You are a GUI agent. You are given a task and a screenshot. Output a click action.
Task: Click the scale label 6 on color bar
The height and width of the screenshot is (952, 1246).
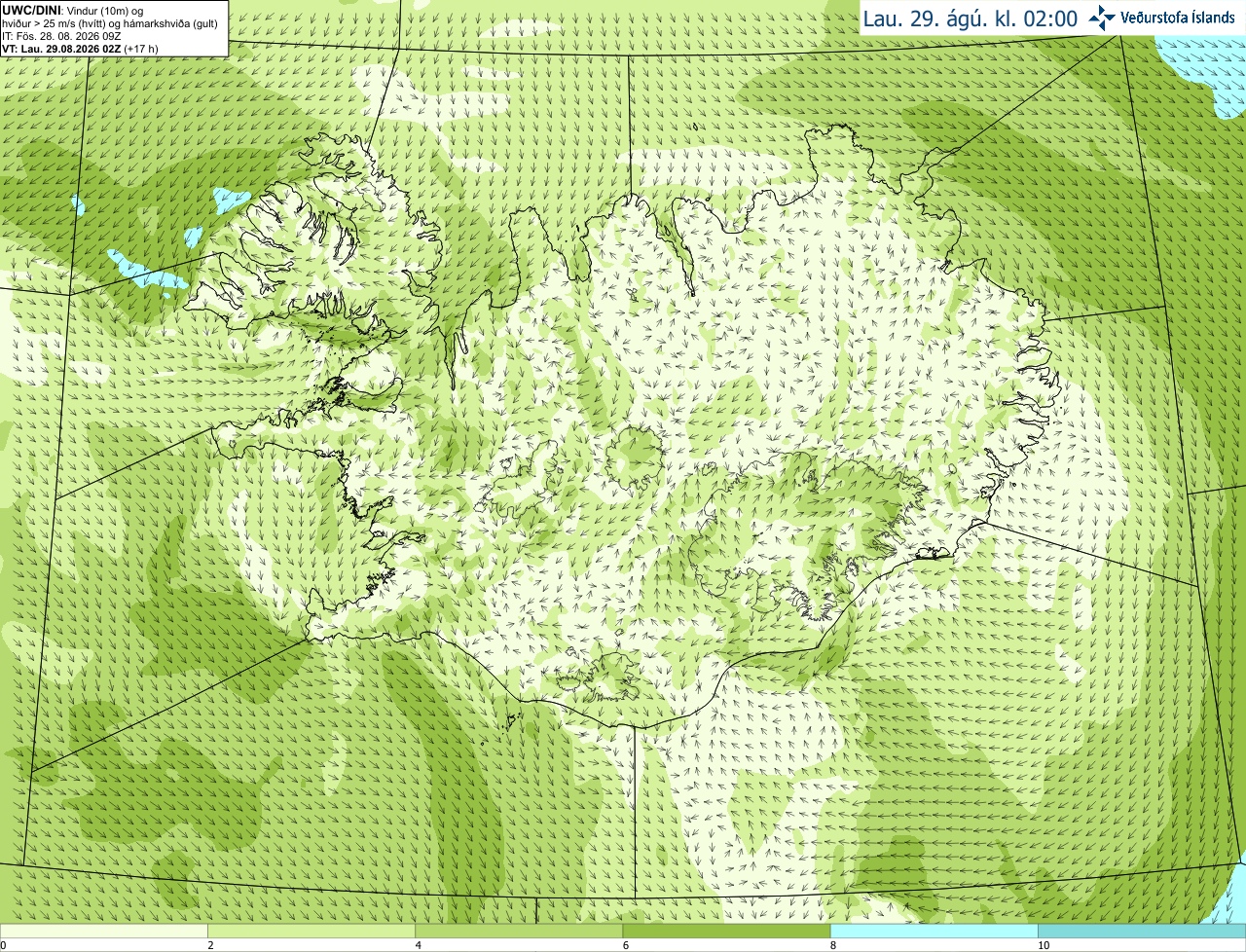click(625, 945)
